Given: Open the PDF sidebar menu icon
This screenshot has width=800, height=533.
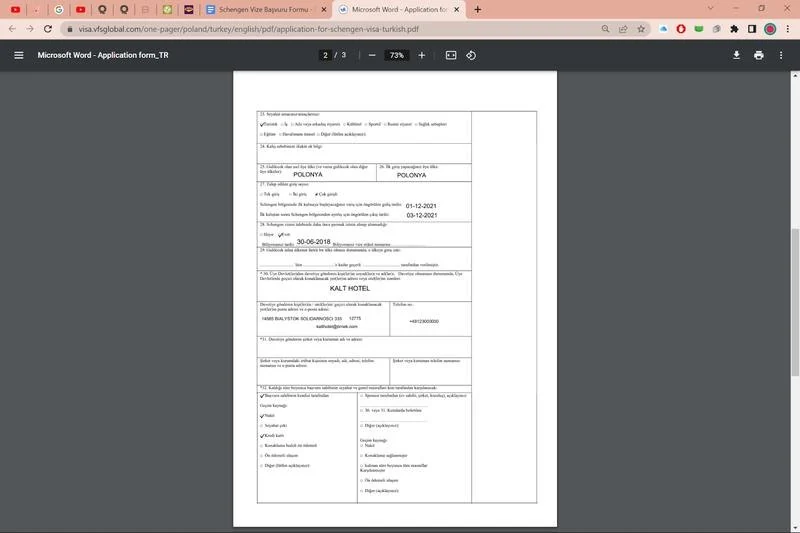Looking at the screenshot, I should tap(18, 55).
